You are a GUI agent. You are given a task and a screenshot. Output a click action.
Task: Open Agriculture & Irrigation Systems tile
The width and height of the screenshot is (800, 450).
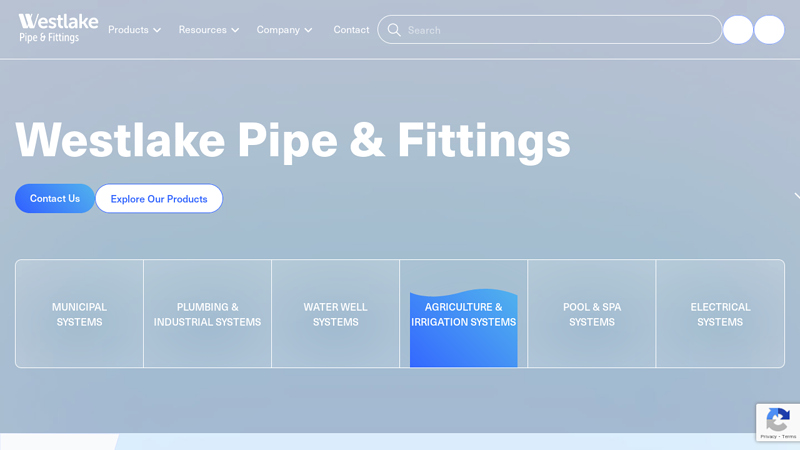point(464,314)
